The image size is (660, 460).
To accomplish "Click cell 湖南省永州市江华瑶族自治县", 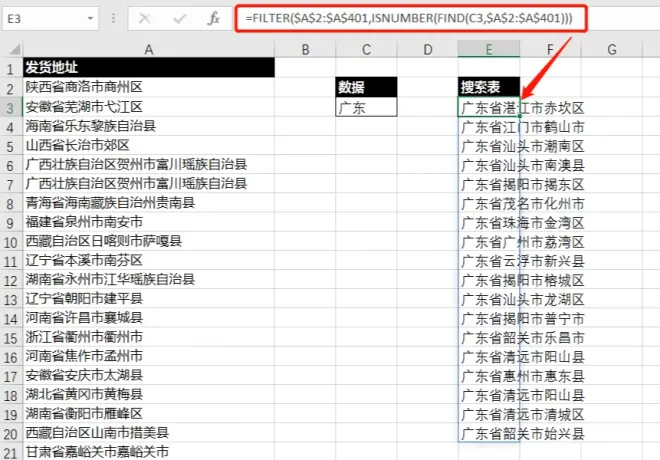I will [149, 279].
